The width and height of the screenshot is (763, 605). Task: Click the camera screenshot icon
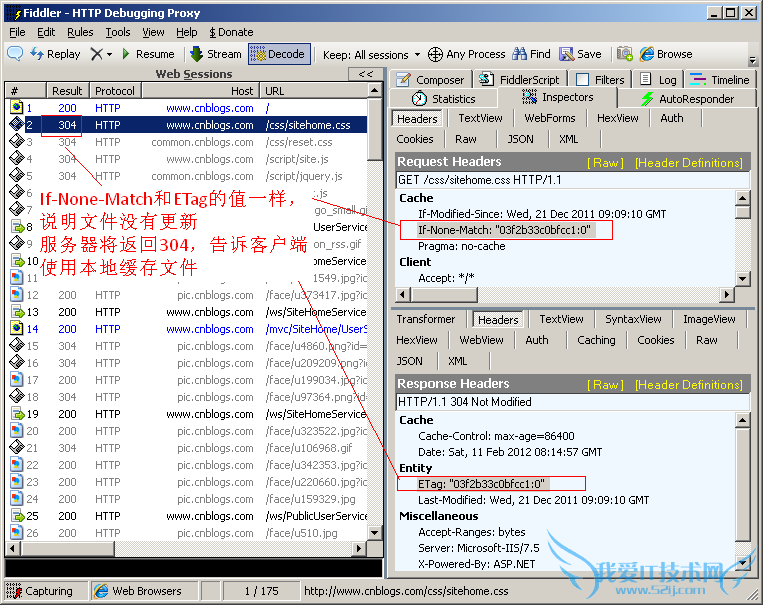pos(625,54)
